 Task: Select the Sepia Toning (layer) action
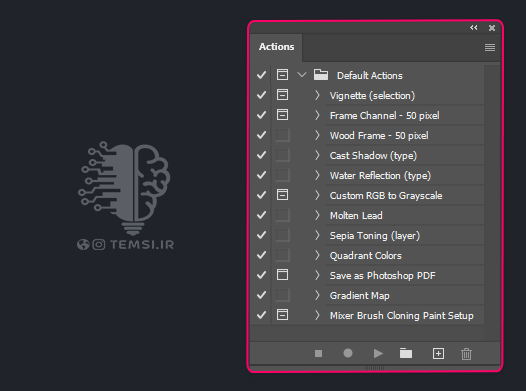point(375,236)
